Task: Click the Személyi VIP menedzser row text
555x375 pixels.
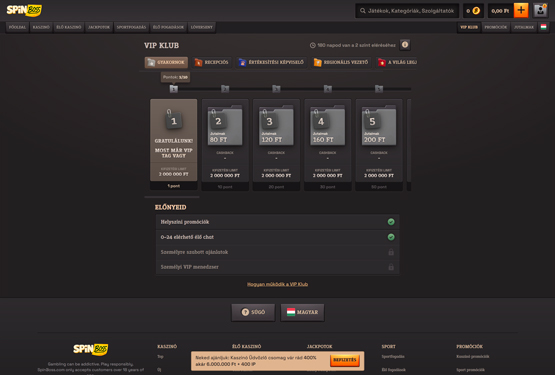Action: (x=190, y=267)
